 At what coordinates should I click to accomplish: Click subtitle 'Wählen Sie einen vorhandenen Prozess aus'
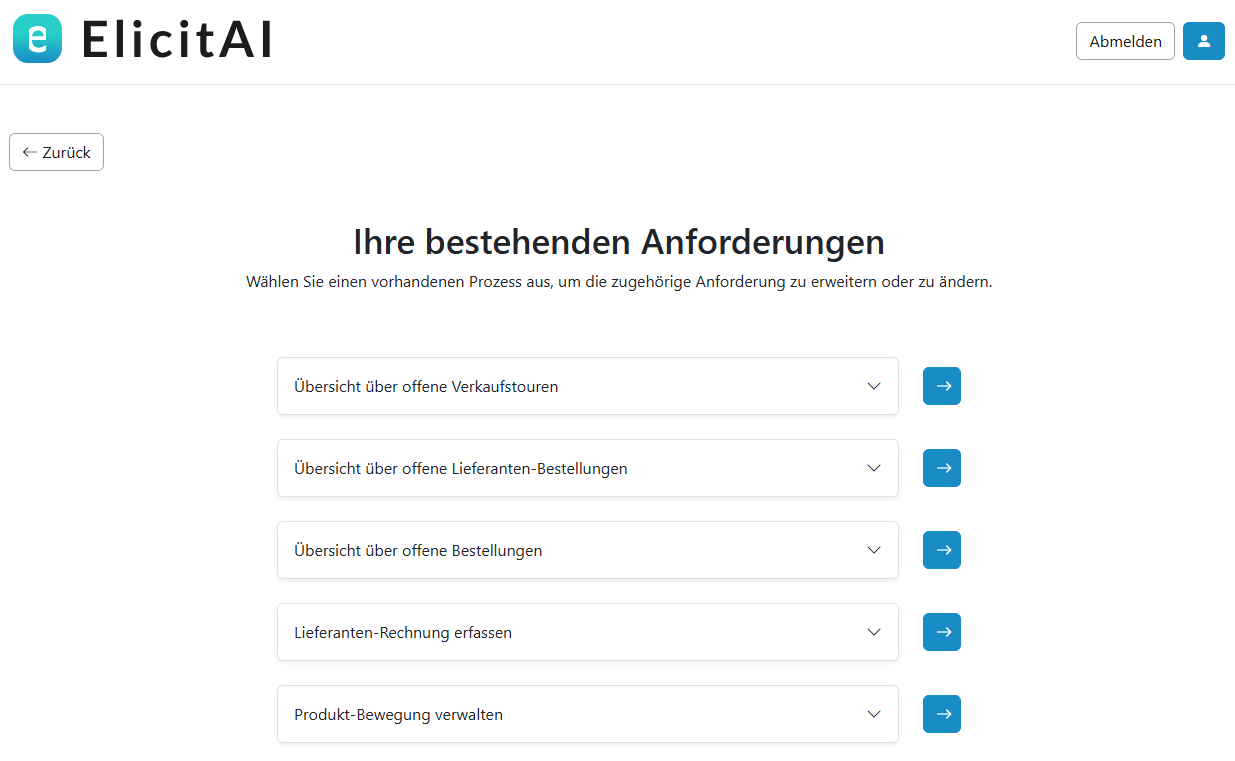point(399,282)
